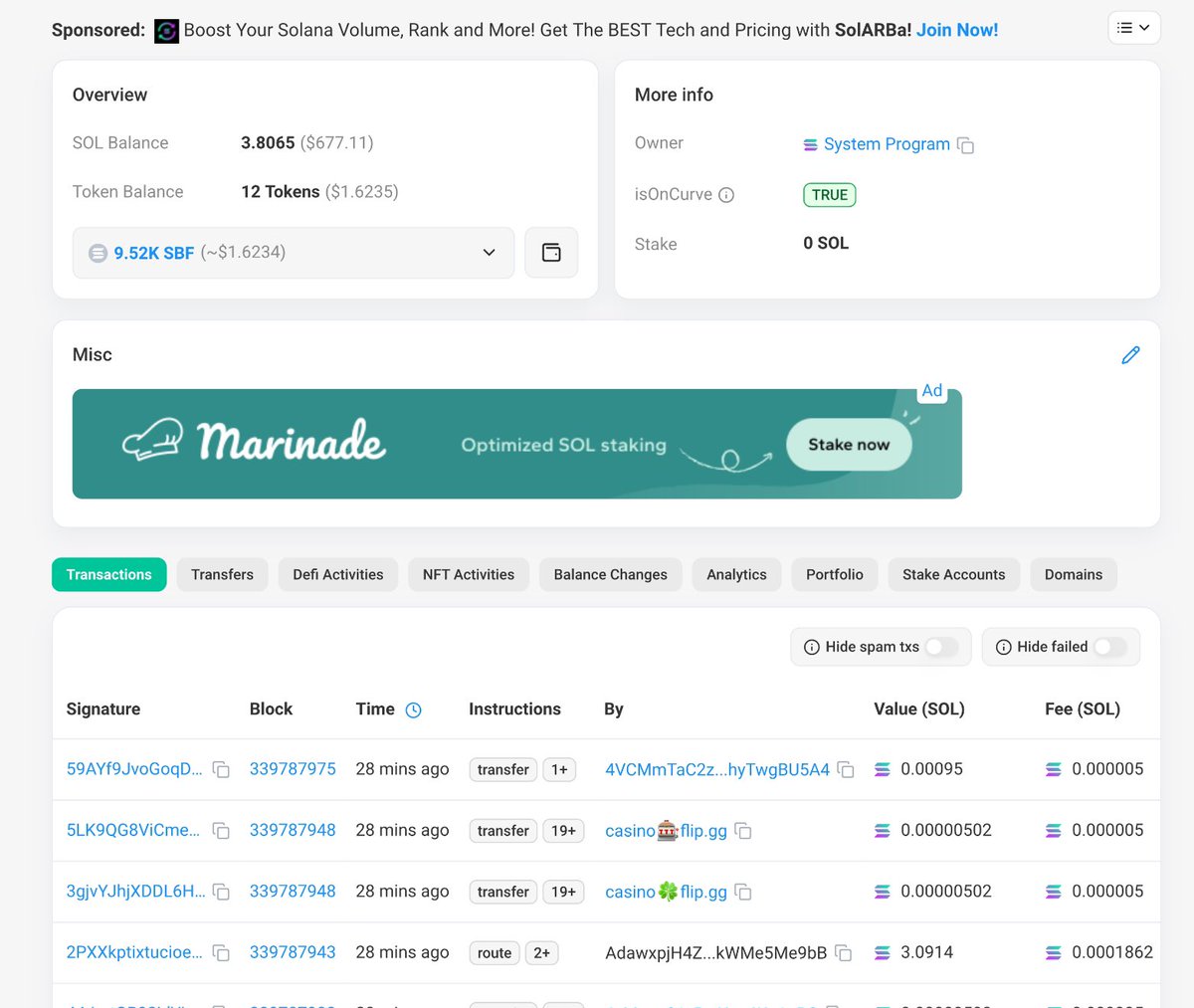Click the clock icon beside Time header
The width and height of the screenshot is (1194, 1008).
[x=414, y=709]
